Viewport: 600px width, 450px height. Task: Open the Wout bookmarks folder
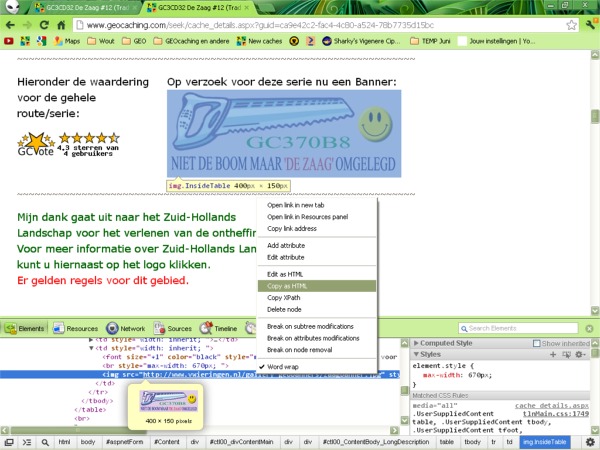(101, 41)
